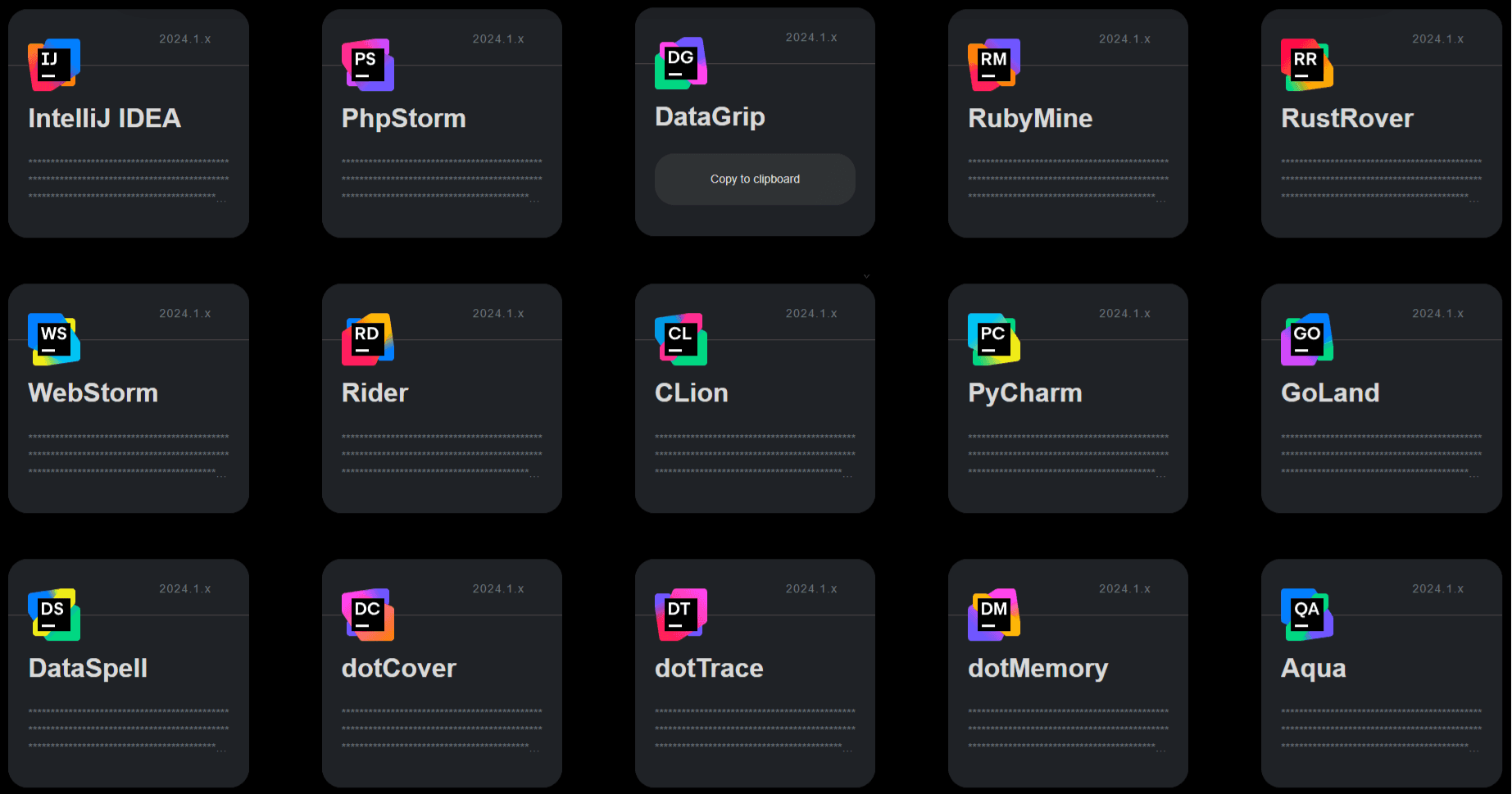1512x794 pixels.
Task: Click the dotTrace DT icon
Action: point(680,615)
